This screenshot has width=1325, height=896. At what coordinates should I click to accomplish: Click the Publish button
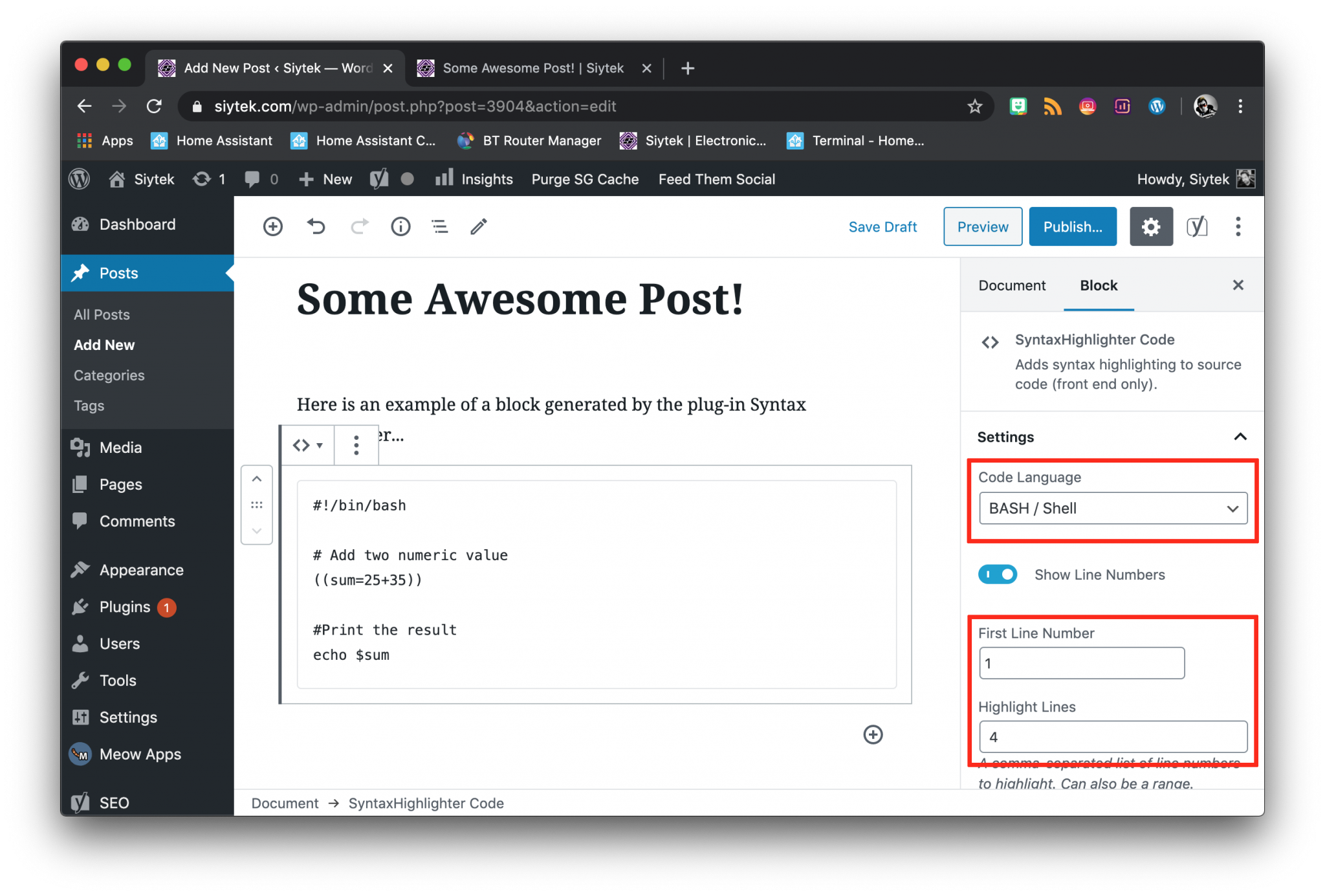click(x=1072, y=226)
